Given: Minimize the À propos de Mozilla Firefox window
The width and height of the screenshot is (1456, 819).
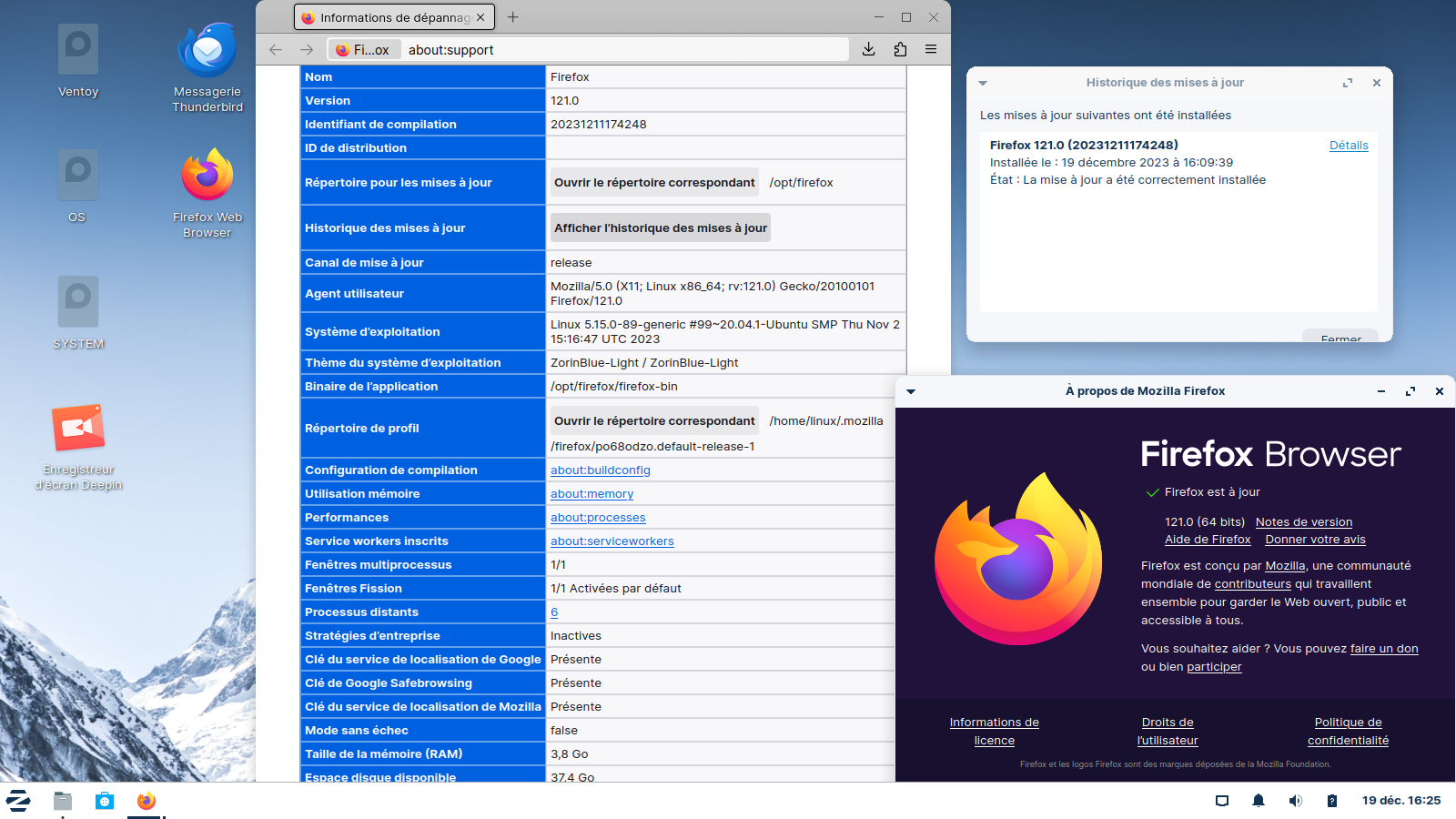Looking at the screenshot, I should pyautogui.click(x=1381, y=391).
